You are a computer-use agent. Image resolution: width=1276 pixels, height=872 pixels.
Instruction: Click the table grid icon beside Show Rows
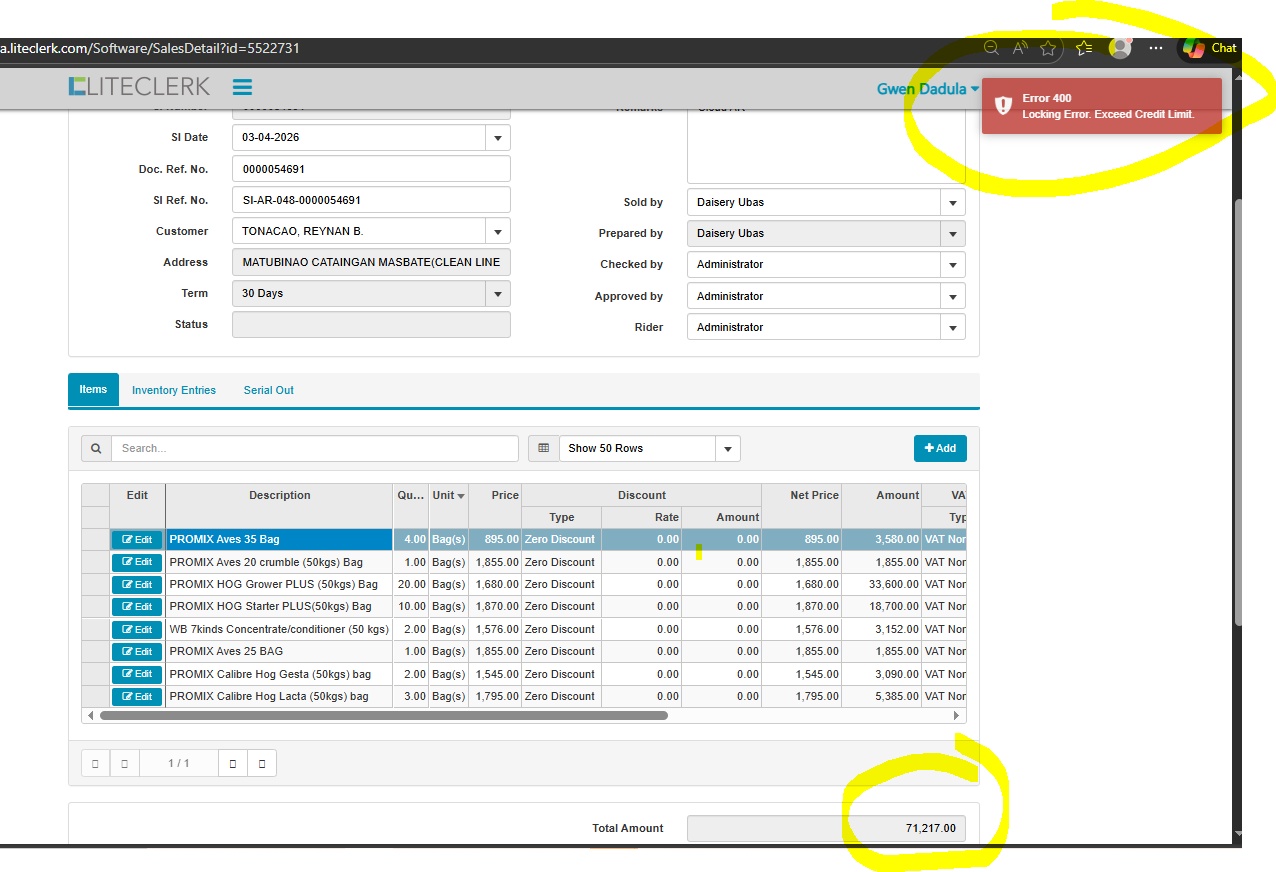coord(543,449)
